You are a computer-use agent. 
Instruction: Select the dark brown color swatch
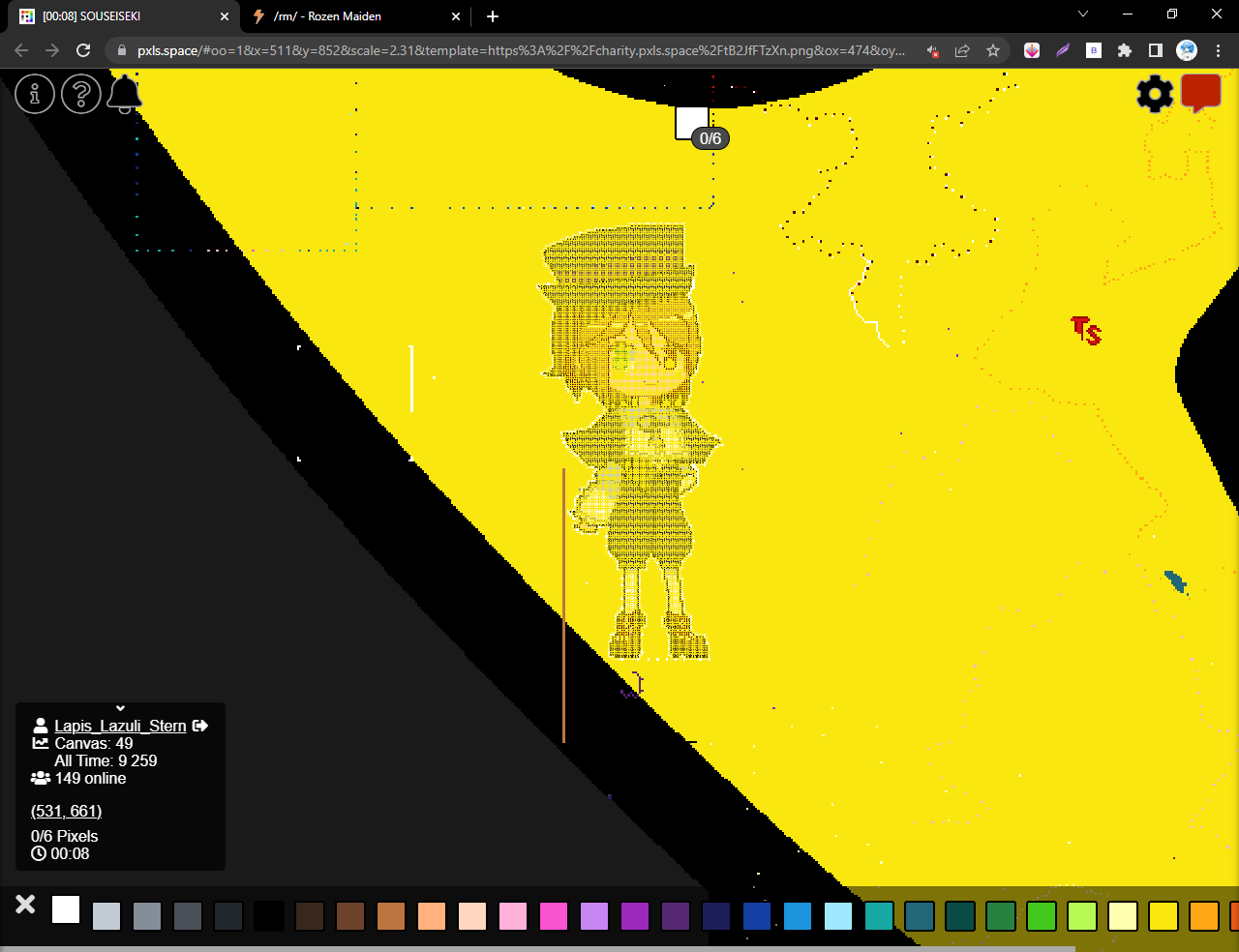click(x=310, y=916)
